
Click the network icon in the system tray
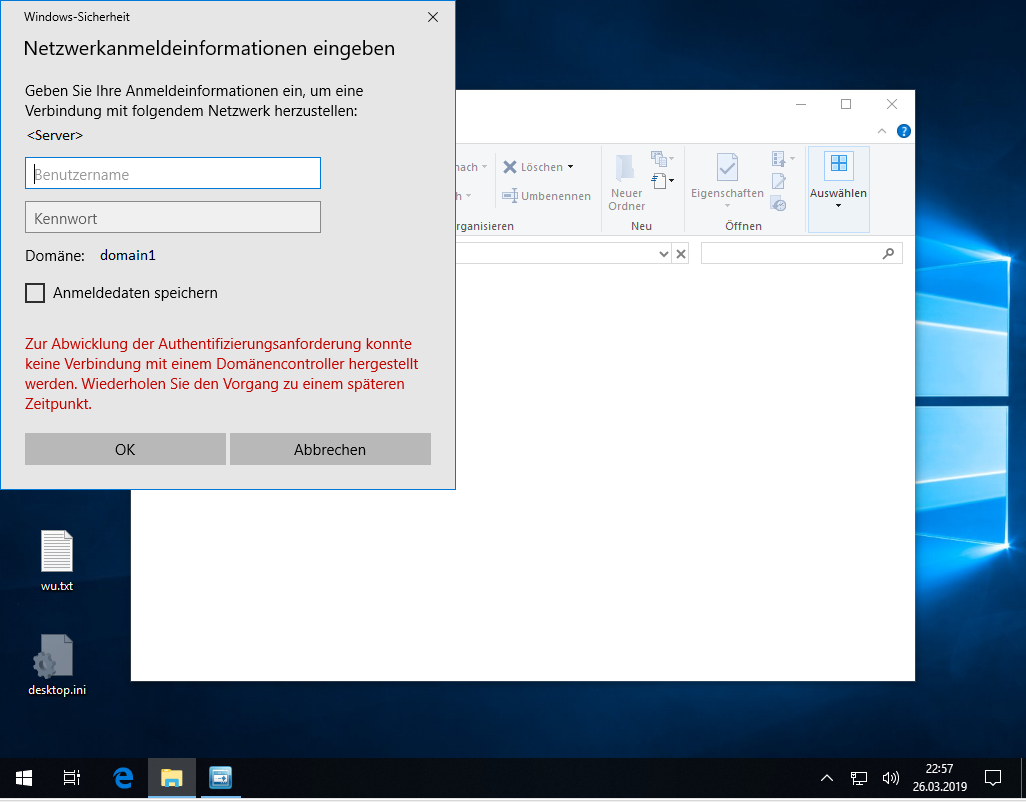[x=858, y=778]
